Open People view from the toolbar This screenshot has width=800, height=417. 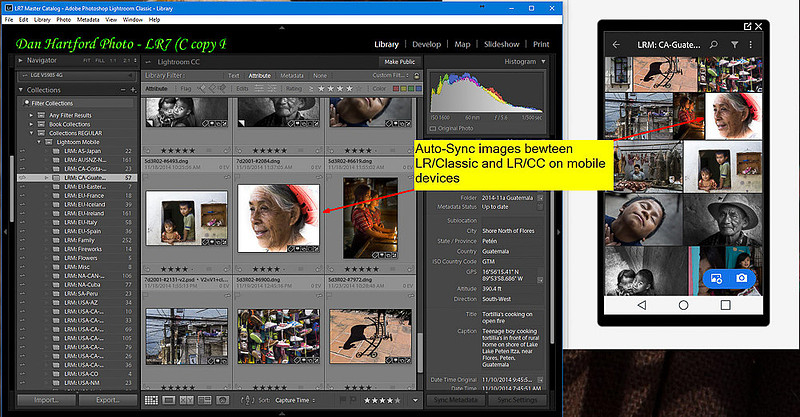[222, 400]
